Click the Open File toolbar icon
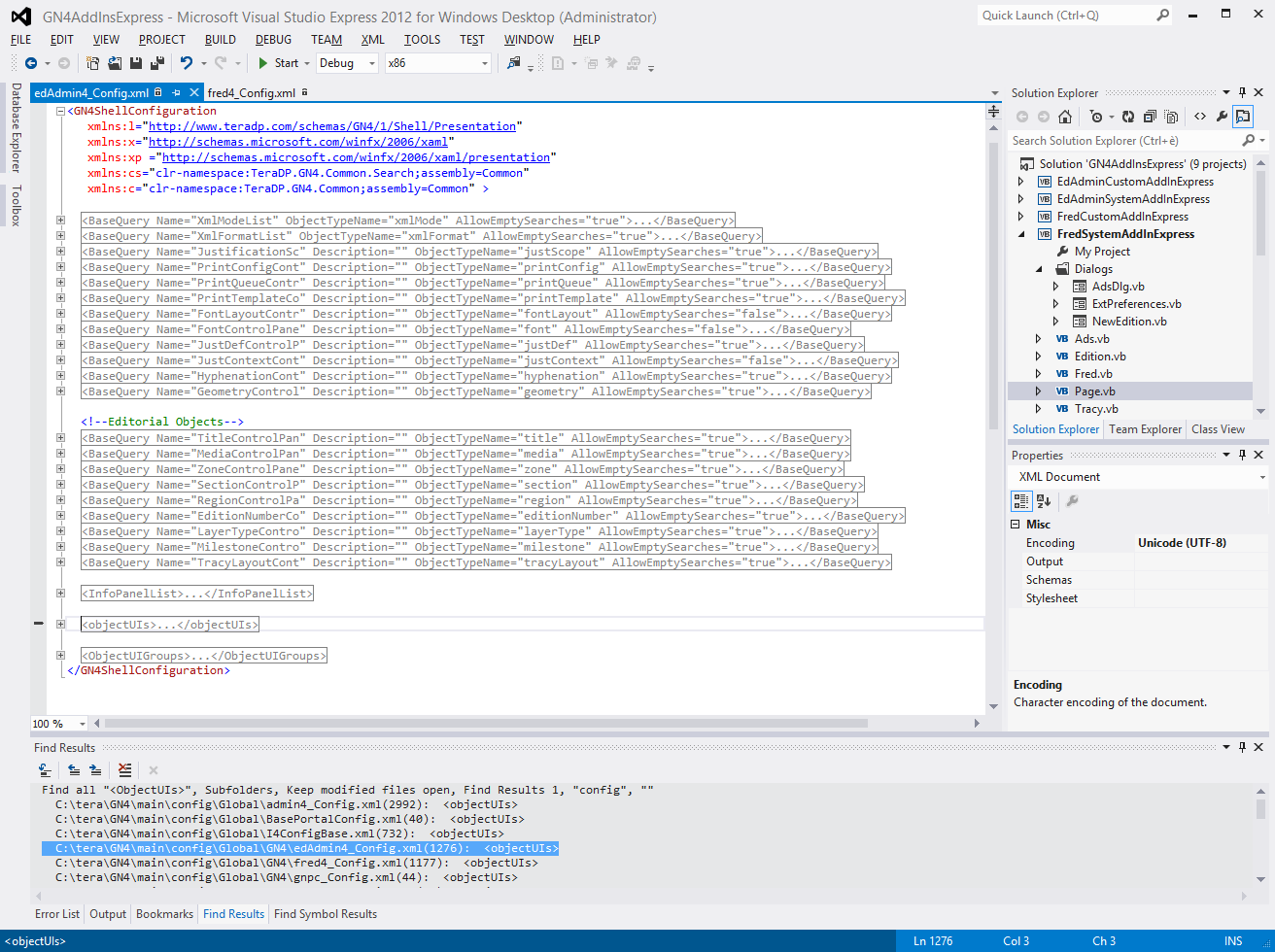 click(x=115, y=63)
